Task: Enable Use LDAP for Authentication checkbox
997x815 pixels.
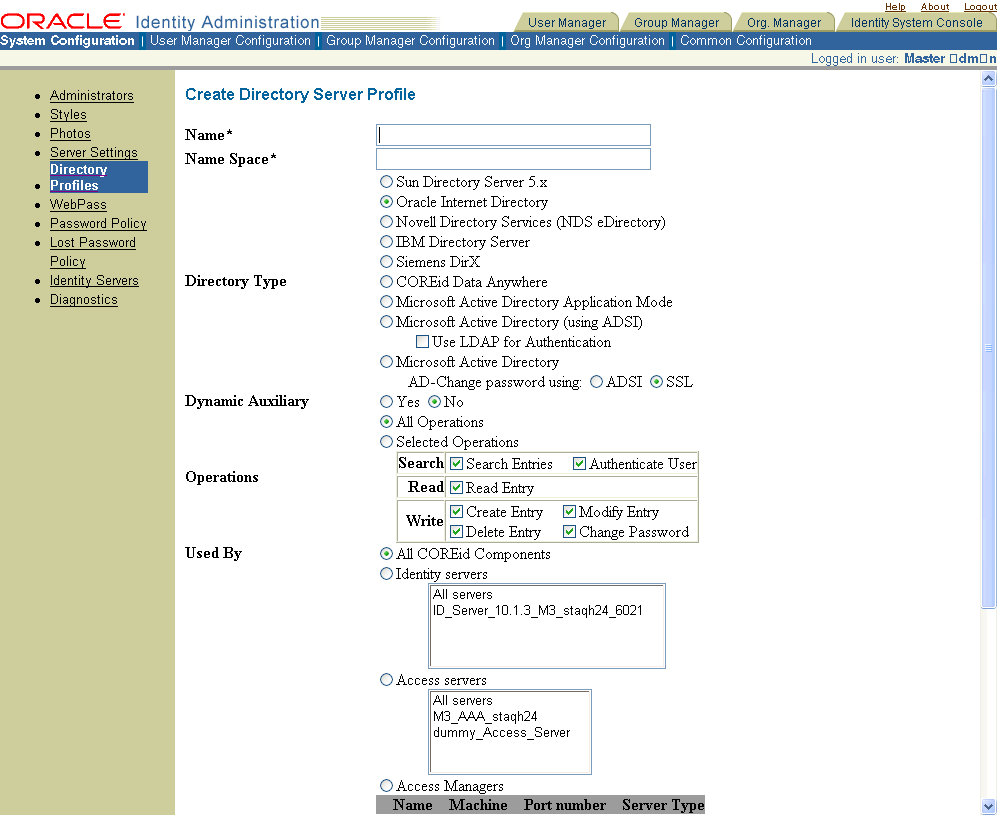Action: tap(423, 342)
